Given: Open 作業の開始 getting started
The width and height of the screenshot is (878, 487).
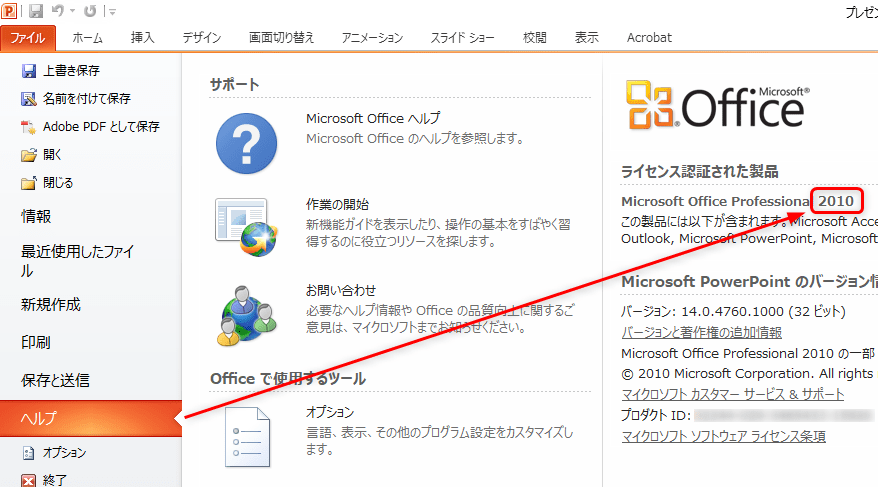Looking at the screenshot, I should click(337, 205).
